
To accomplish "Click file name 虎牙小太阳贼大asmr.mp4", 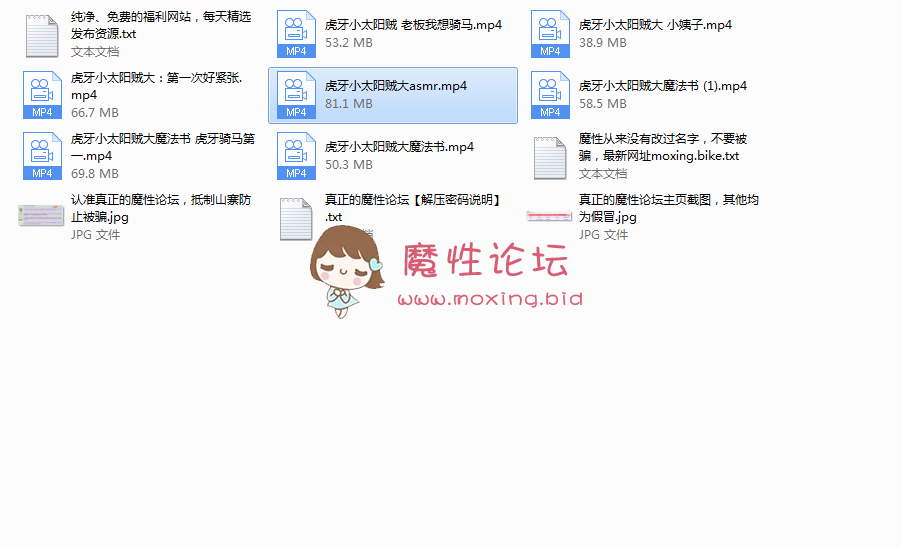I will pyautogui.click(x=396, y=86).
